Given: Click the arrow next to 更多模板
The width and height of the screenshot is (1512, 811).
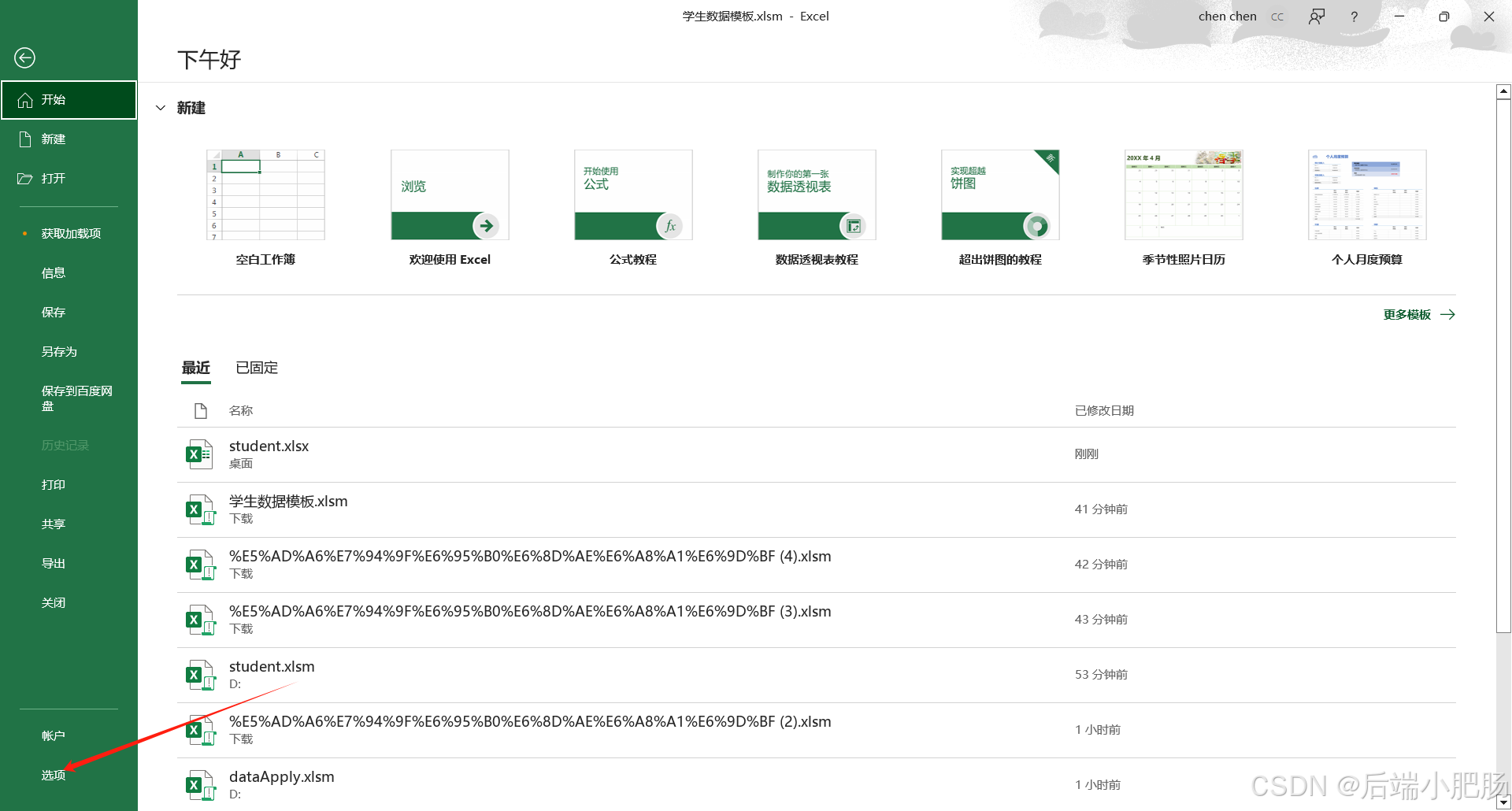Looking at the screenshot, I should coord(1447,314).
